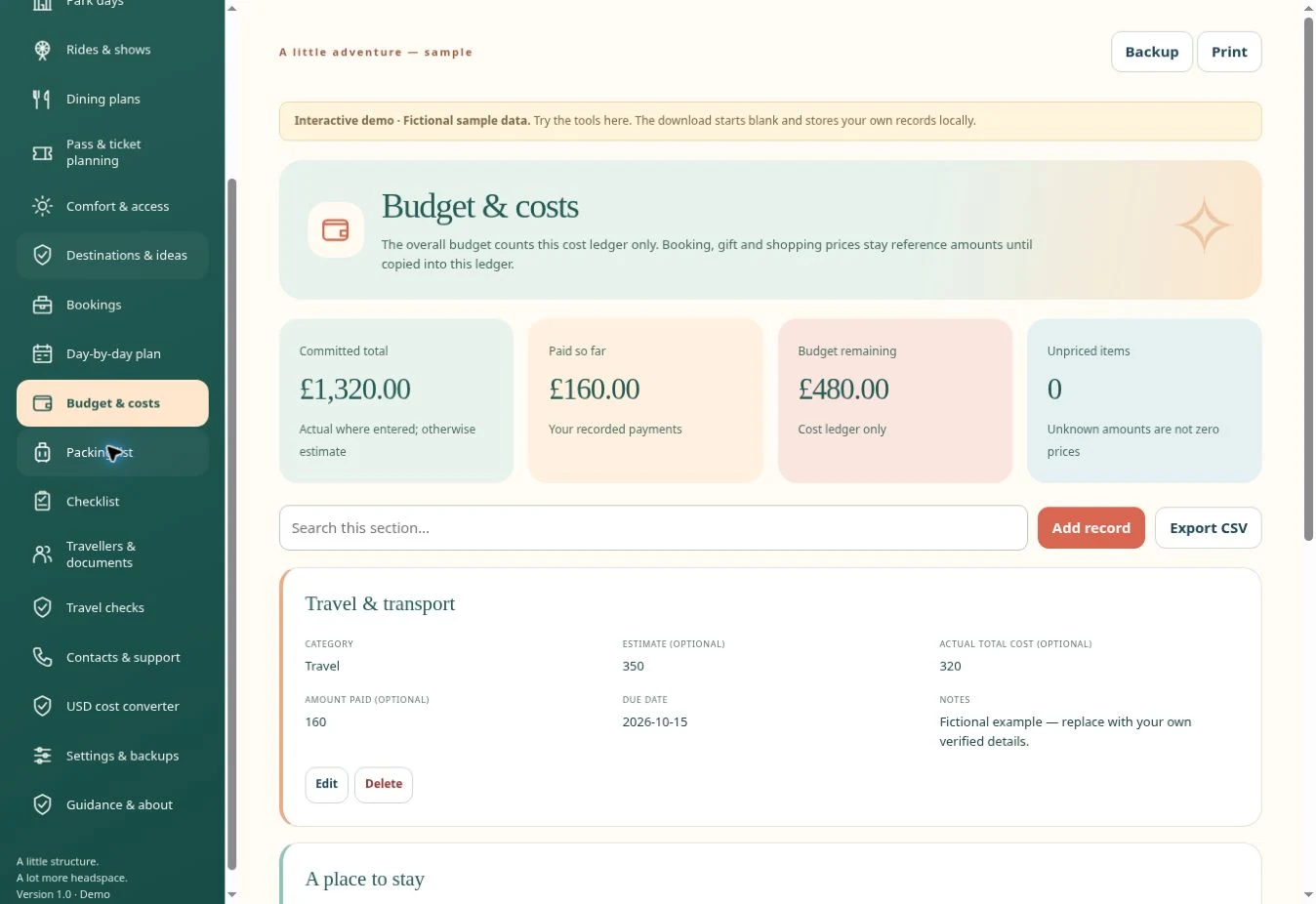Click the wallet icon in the Budget header
Image resolution: width=1316 pixels, height=904 pixels.
point(336,230)
